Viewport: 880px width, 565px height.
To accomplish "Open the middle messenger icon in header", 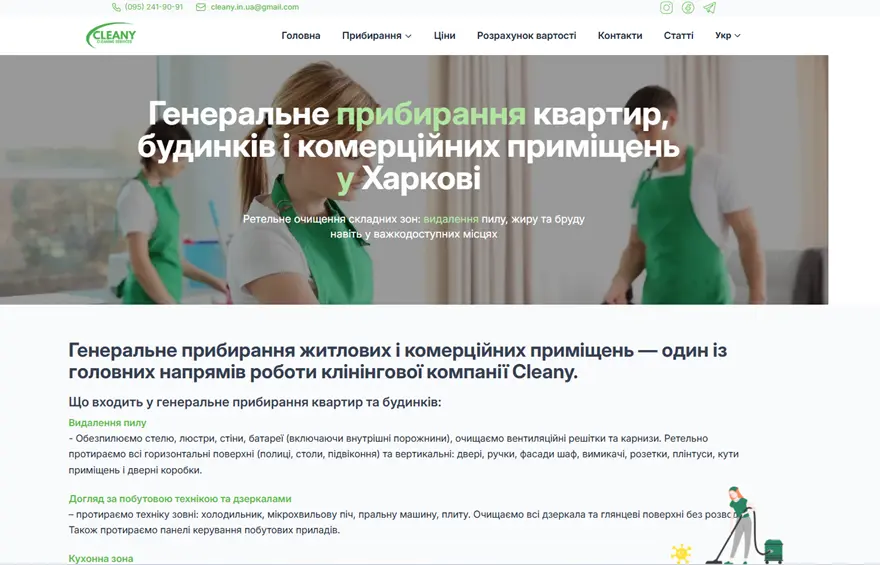I will pyautogui.click(x=688, y=8).
